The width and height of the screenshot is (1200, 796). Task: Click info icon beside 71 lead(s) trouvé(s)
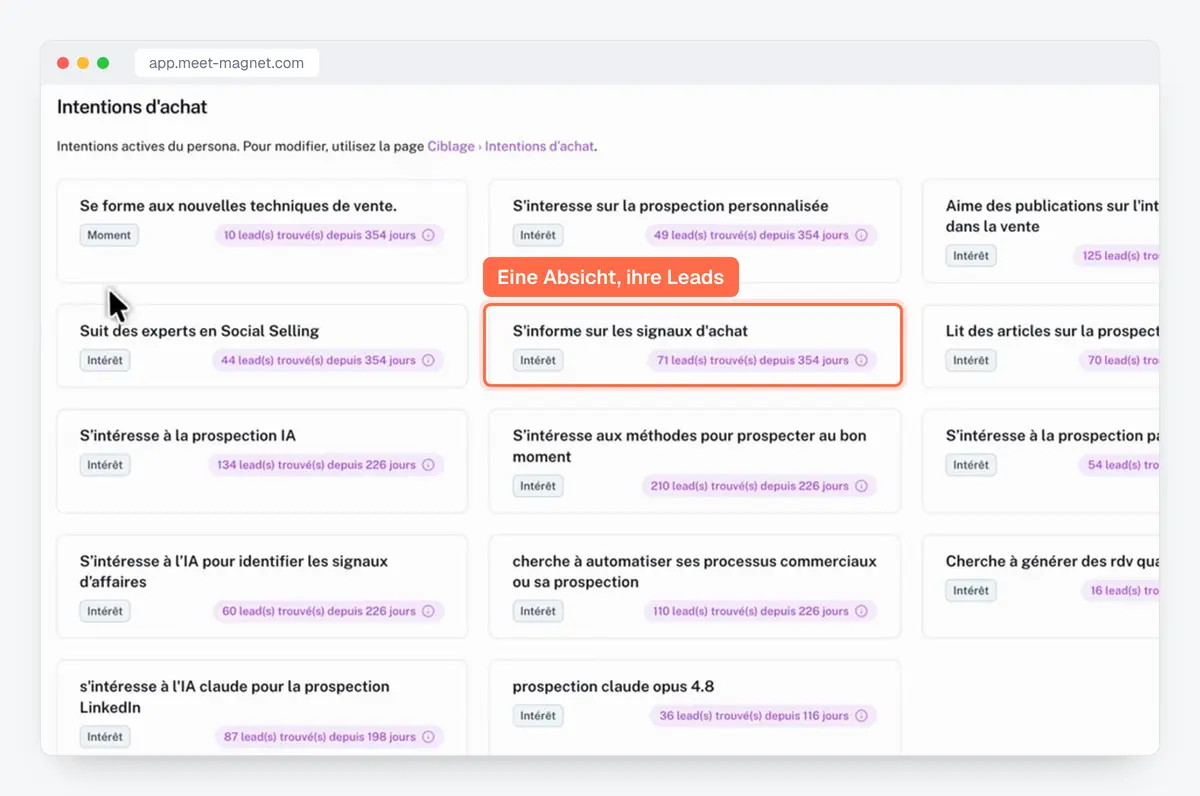click(861, 360)
